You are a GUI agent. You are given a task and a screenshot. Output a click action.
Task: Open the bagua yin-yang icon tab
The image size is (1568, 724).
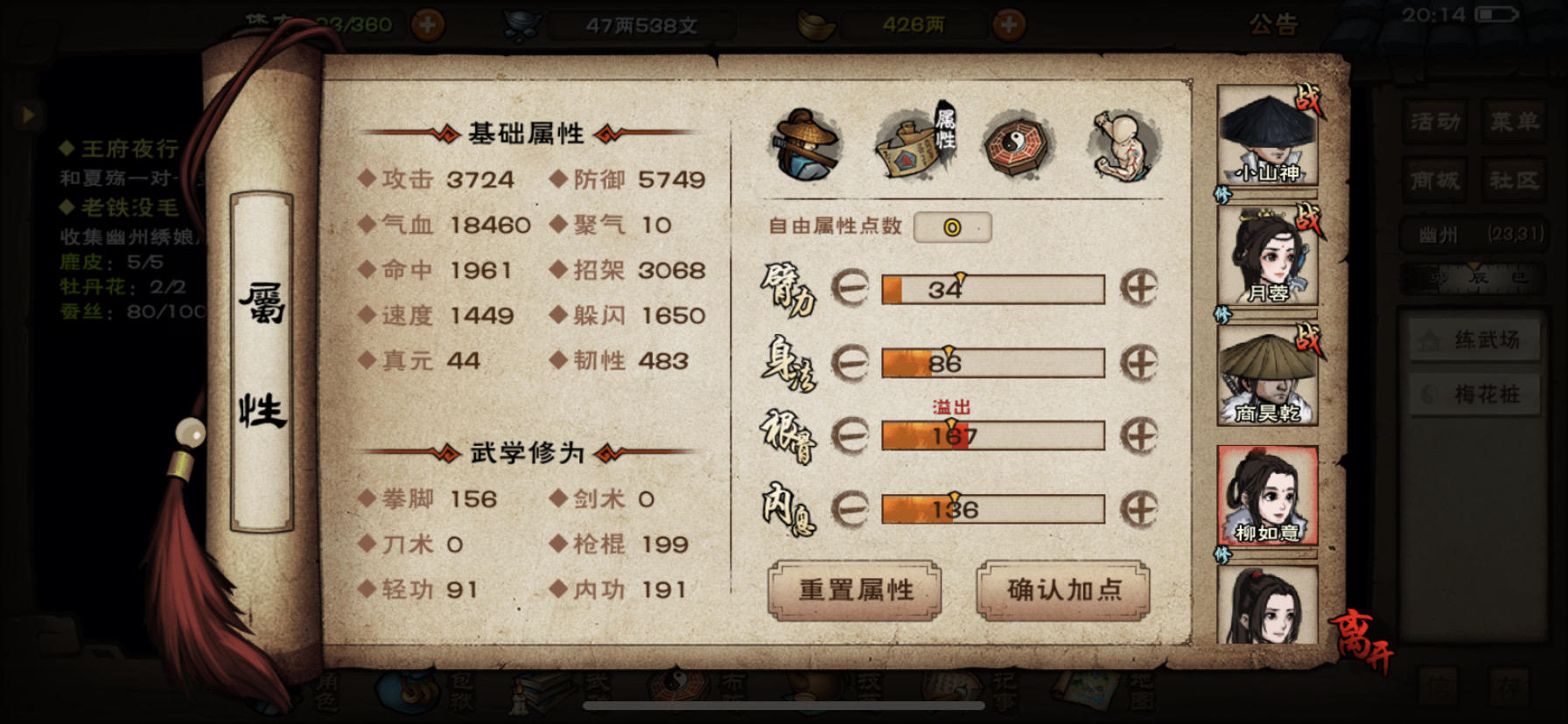pyautogui.click(x=1018, y=144)
